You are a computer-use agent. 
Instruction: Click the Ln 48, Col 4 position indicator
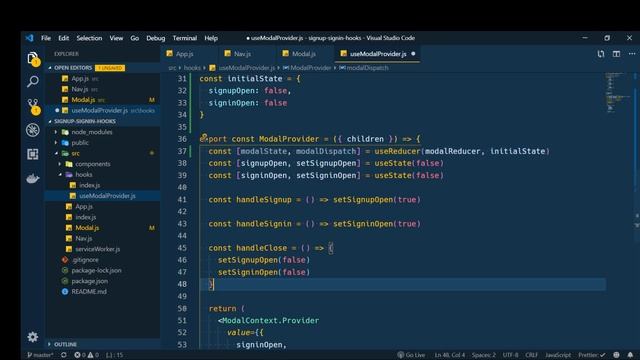[449, 355]
